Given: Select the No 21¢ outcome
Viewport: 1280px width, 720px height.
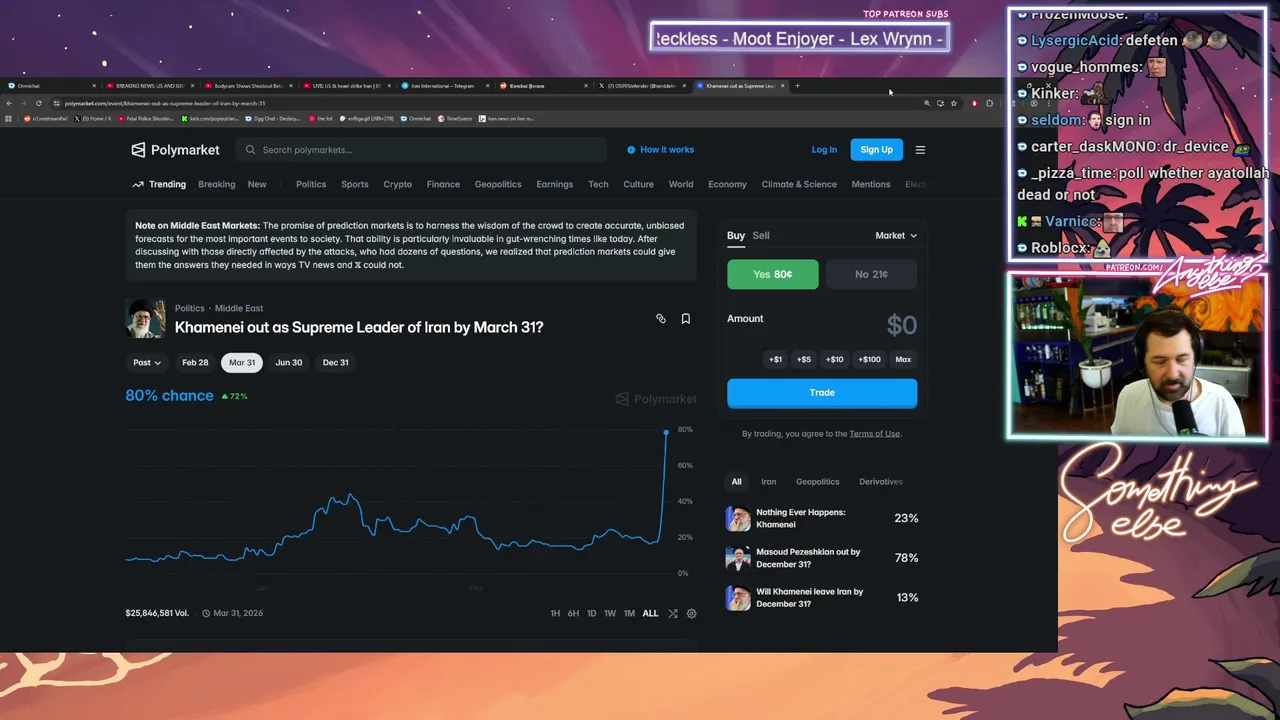Looking at the screenshot, I should (x=871, y=274).
